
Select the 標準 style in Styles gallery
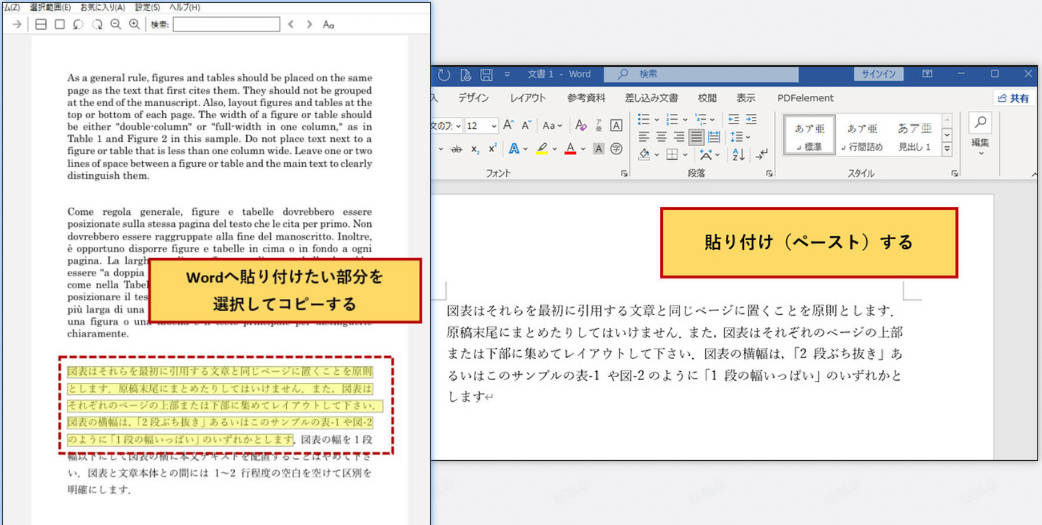[809, 136]
